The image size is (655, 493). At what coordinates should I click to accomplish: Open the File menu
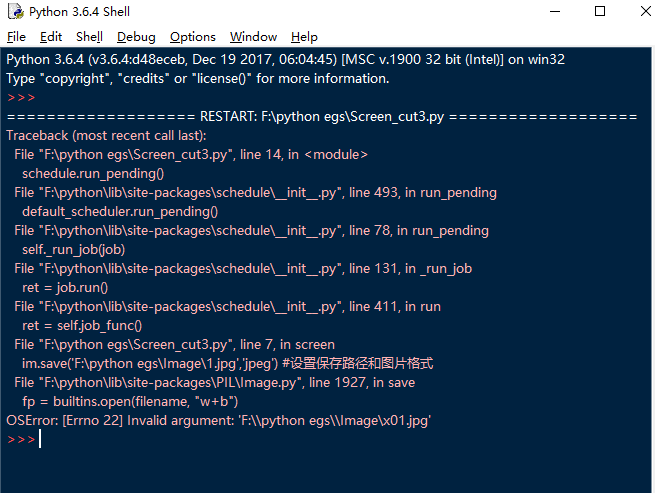16,37
